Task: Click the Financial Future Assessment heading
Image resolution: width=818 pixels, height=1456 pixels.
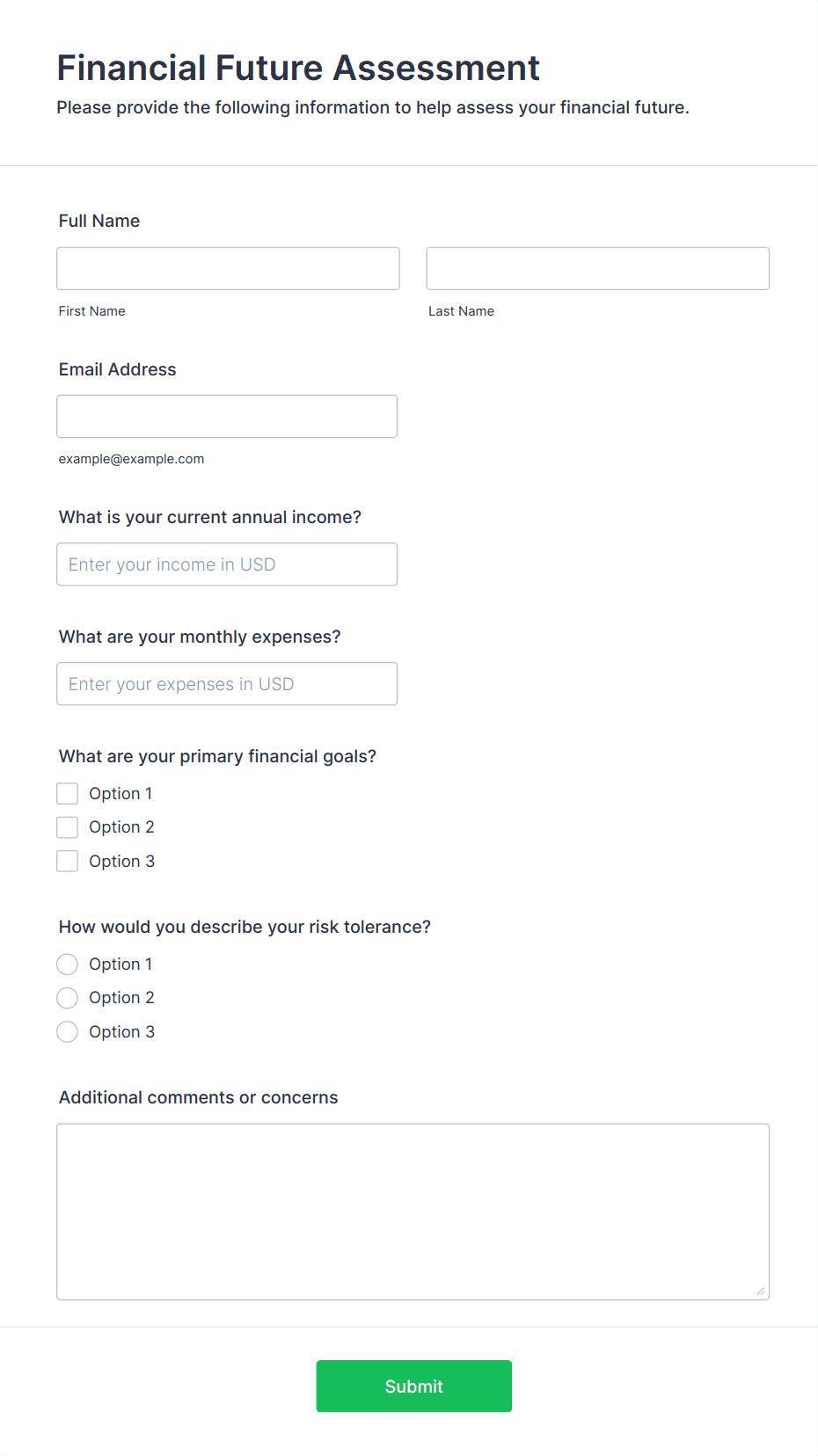Action: point(298,68)
